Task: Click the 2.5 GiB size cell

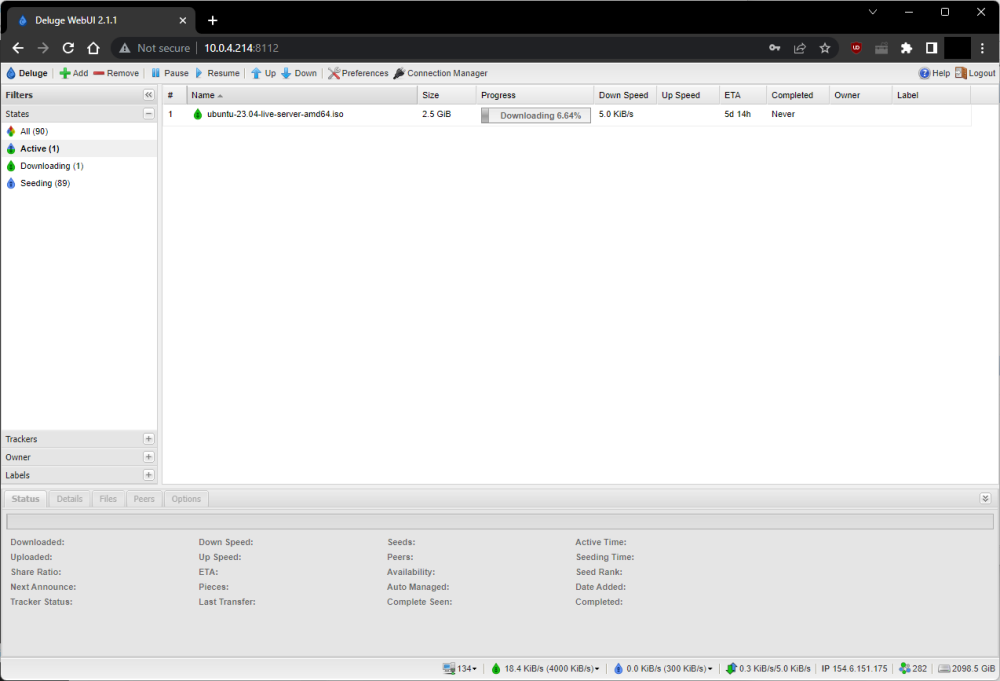Action: [436, 114]
